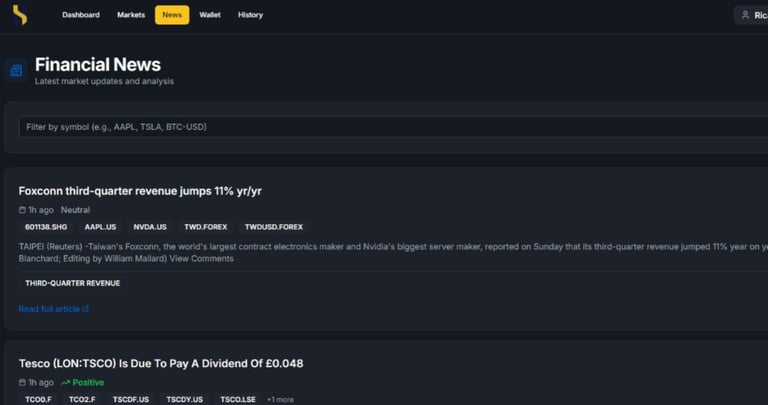768x405 pixels.
Task: Open Read full article link
Action: point(54,309)
